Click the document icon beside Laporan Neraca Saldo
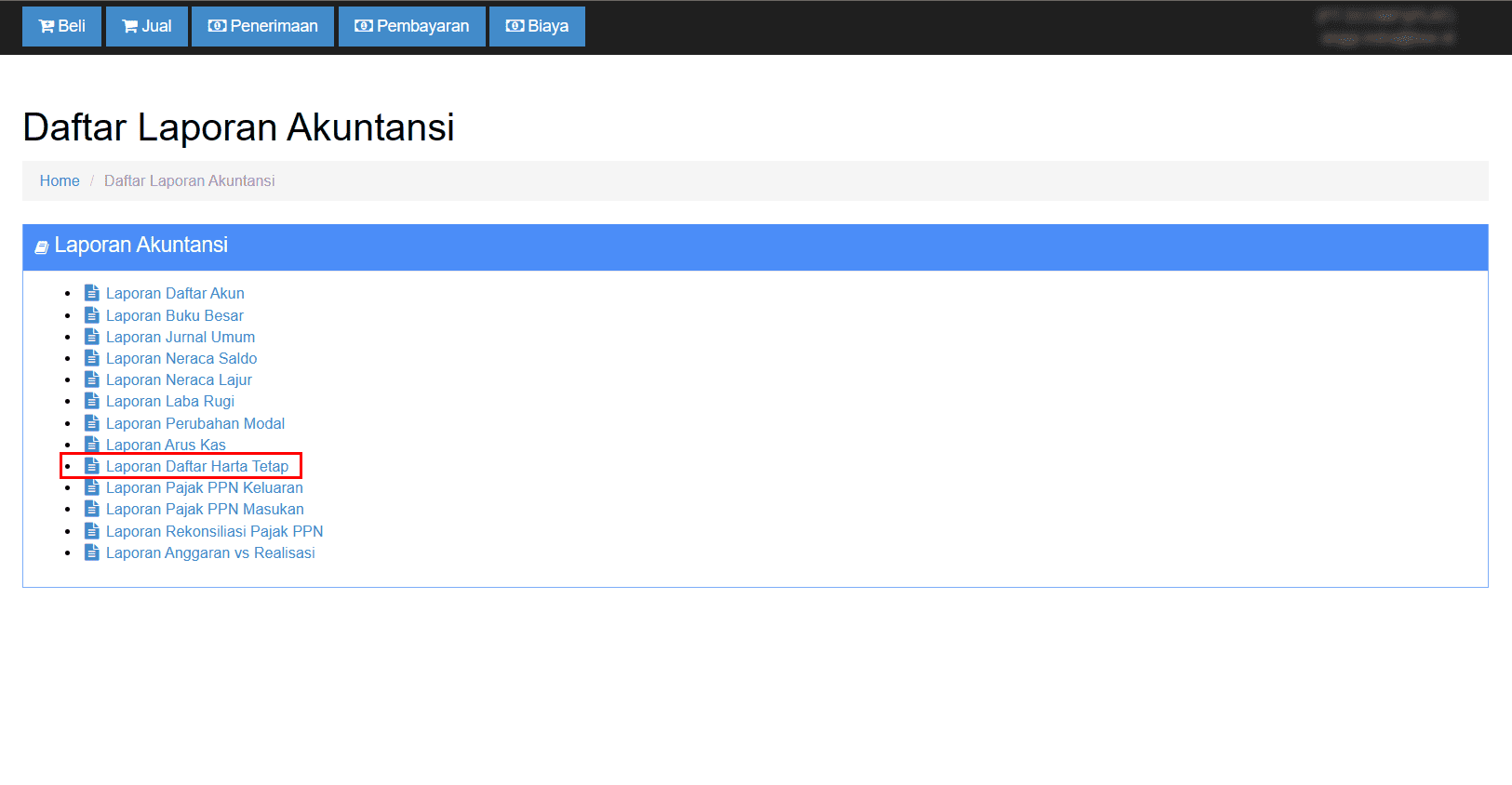 pos(91,358)
